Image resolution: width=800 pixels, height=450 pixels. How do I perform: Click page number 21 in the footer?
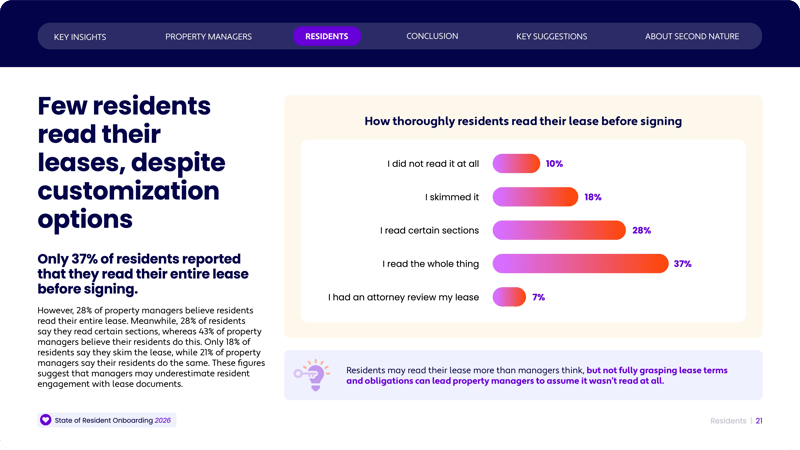[x=760, y=421]
